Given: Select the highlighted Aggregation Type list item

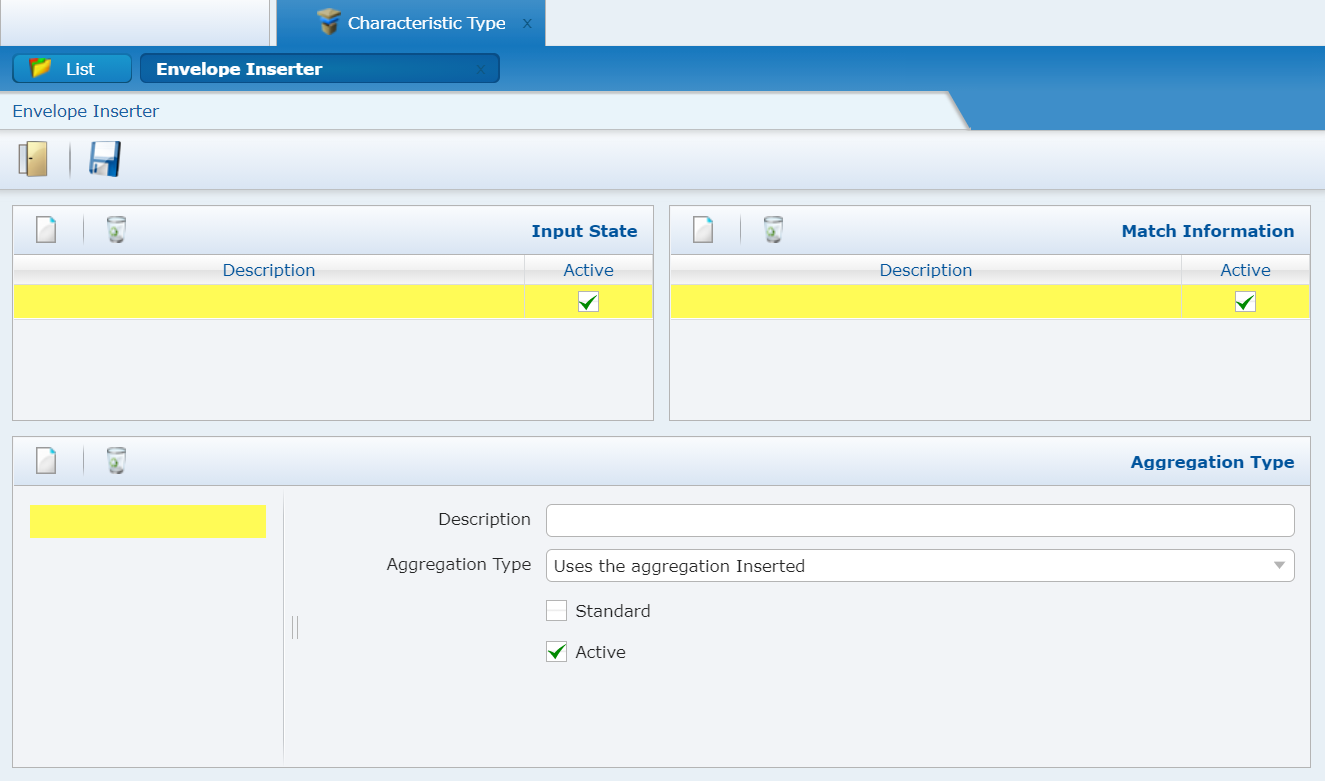Looking at the screenshot, I should pyautogui.click(x=148, y=522).
